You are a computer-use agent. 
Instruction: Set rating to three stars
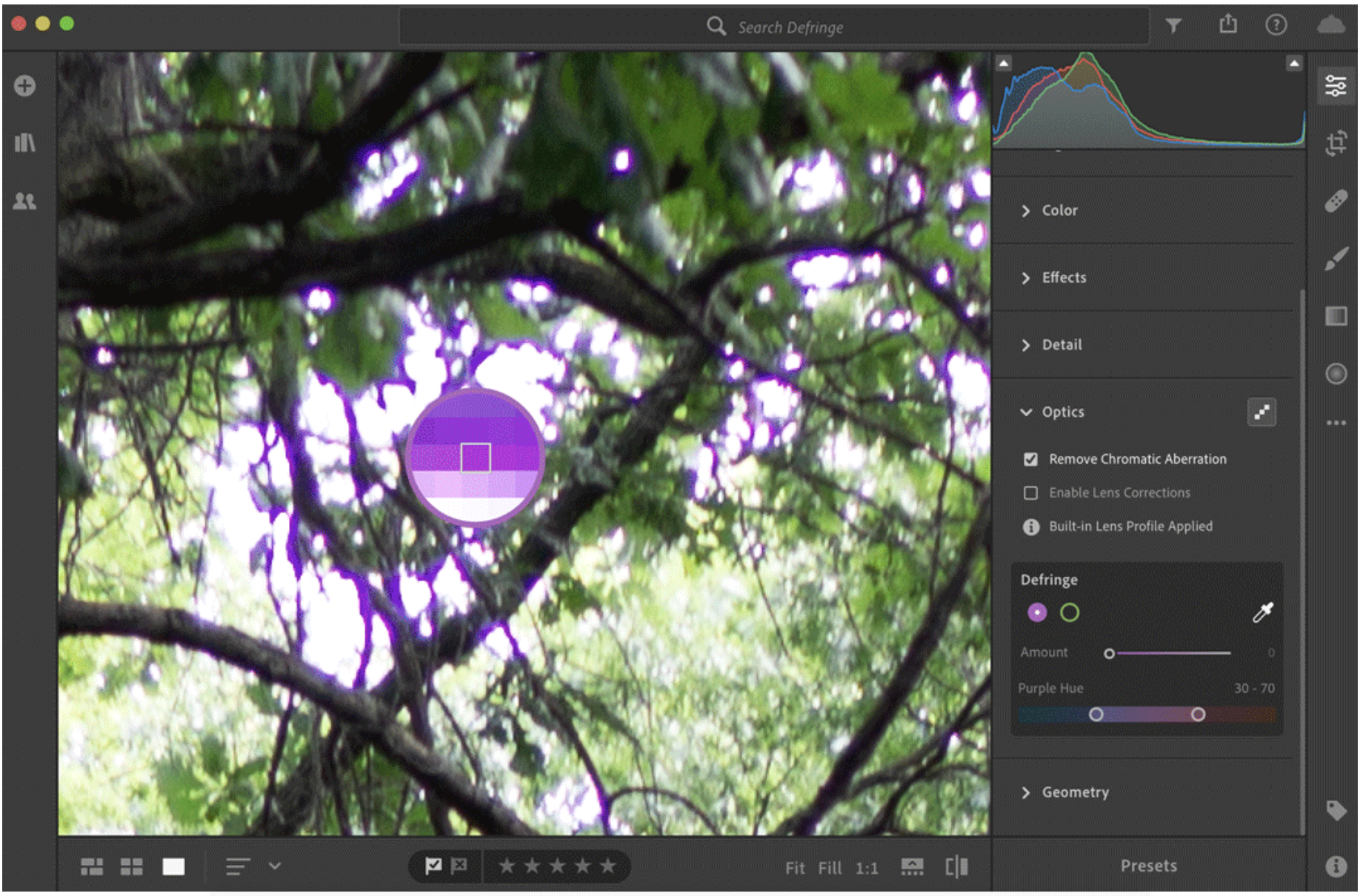tap(557, 866)
